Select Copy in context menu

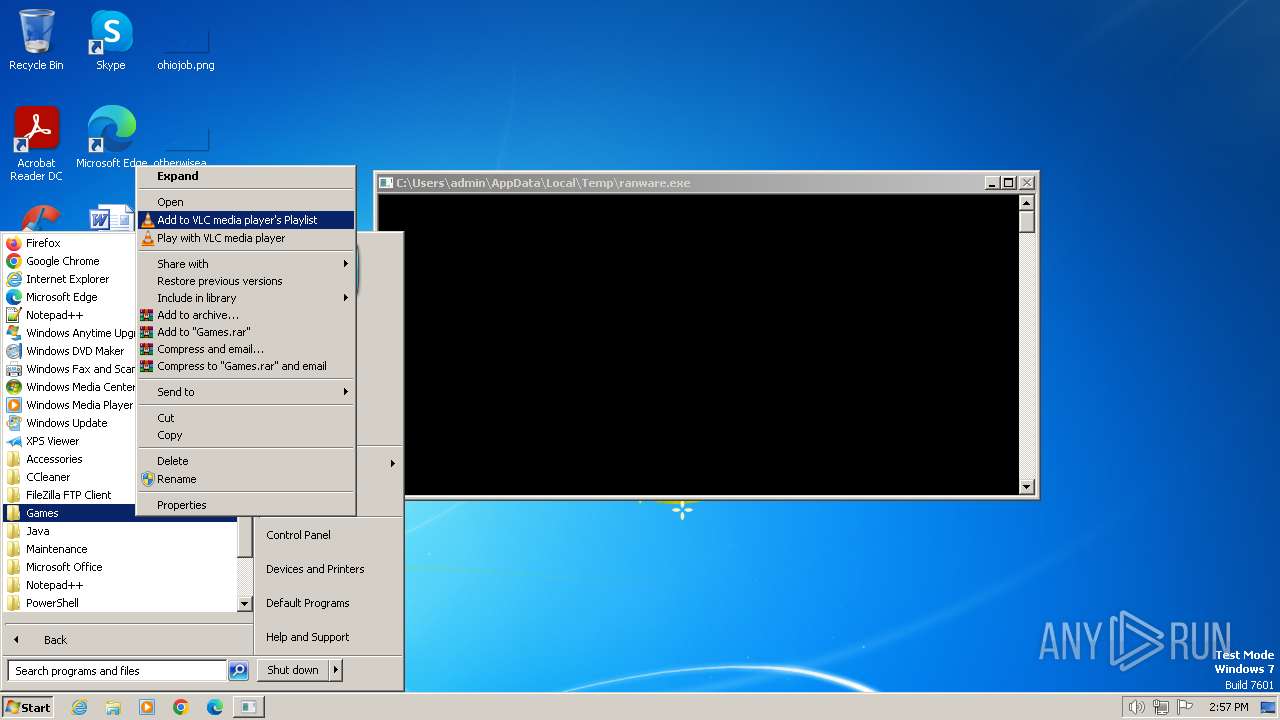tap(246, 435)
